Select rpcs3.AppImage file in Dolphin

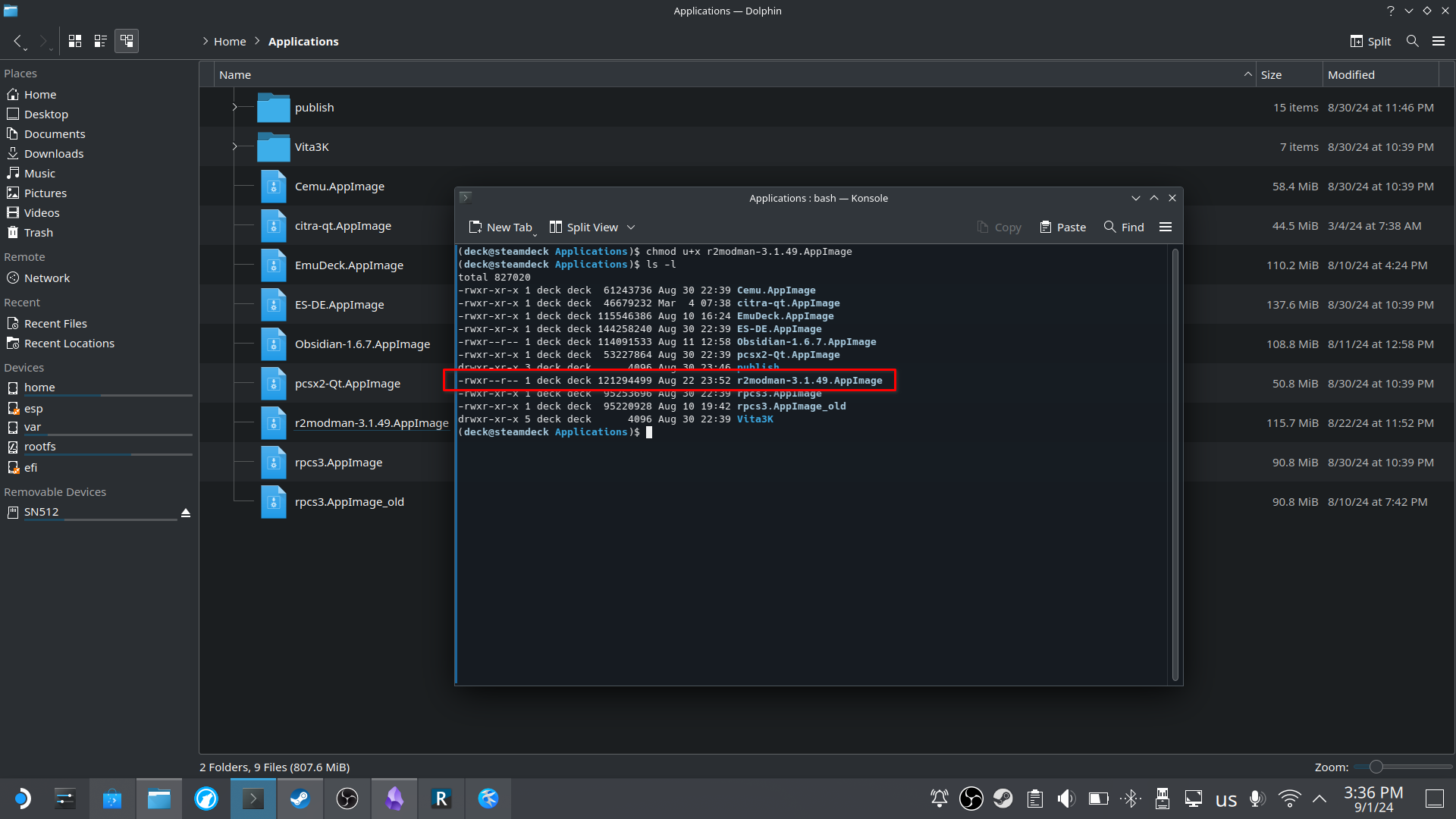point(338,463)
